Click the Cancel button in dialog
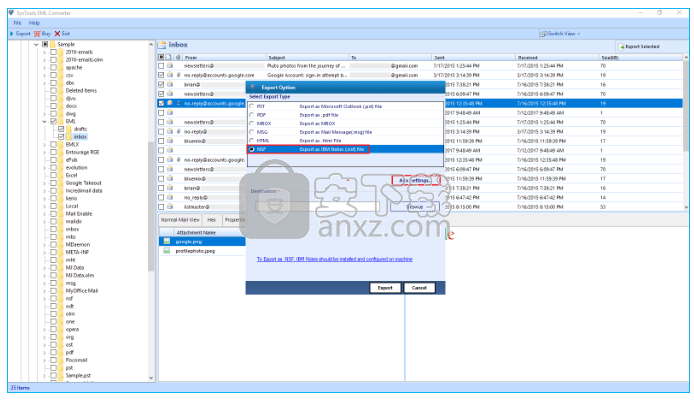 click(x=419, y=288)
